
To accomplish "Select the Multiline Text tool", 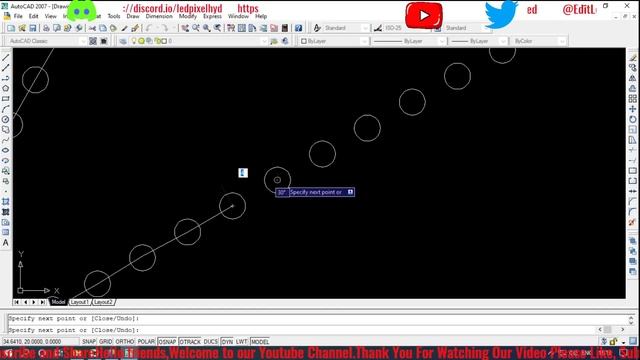I will coord(6,243).
